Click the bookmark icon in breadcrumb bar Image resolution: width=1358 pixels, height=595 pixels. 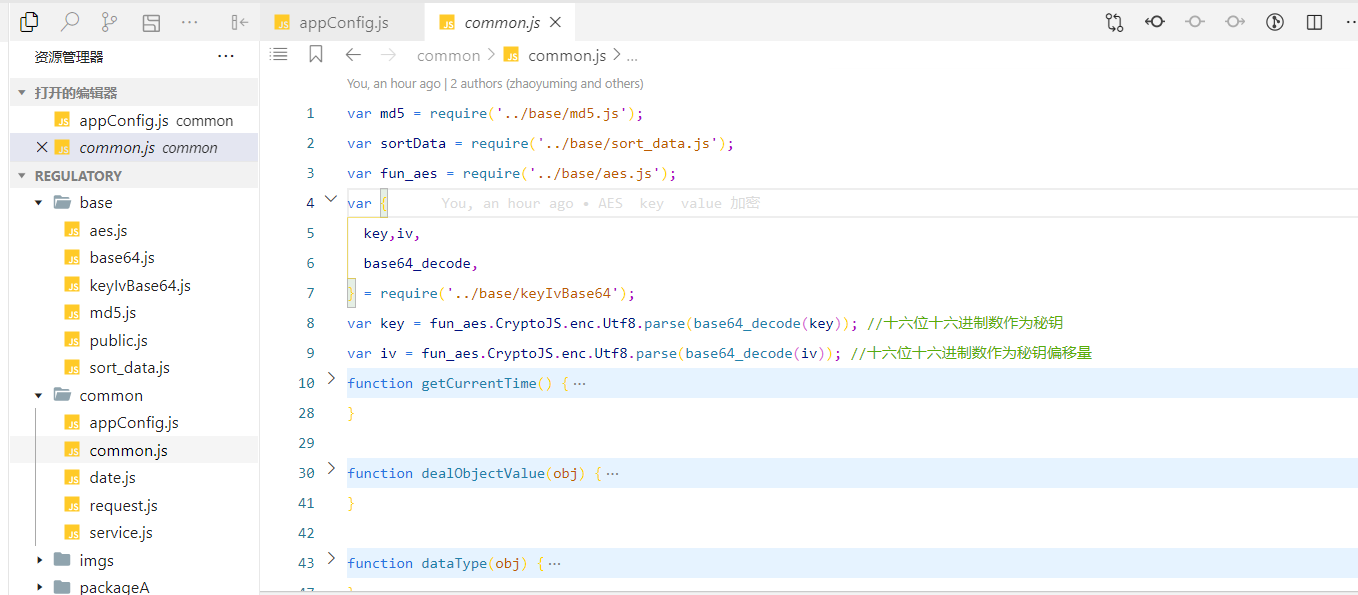coord(316,55)
